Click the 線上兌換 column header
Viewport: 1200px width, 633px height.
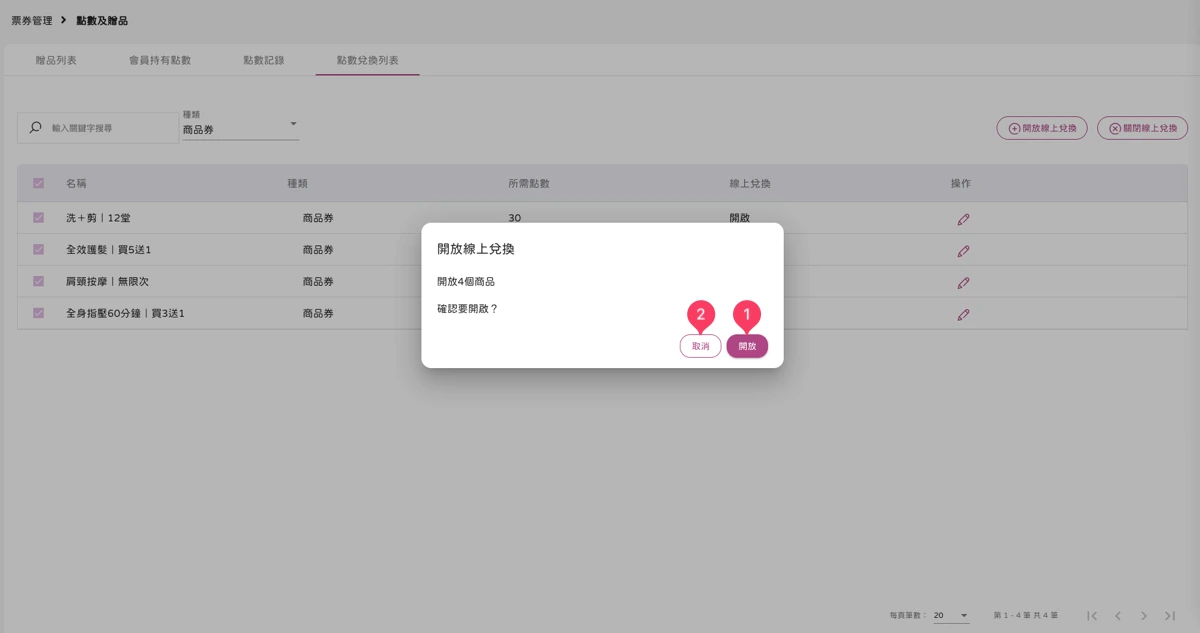point(750,184)
